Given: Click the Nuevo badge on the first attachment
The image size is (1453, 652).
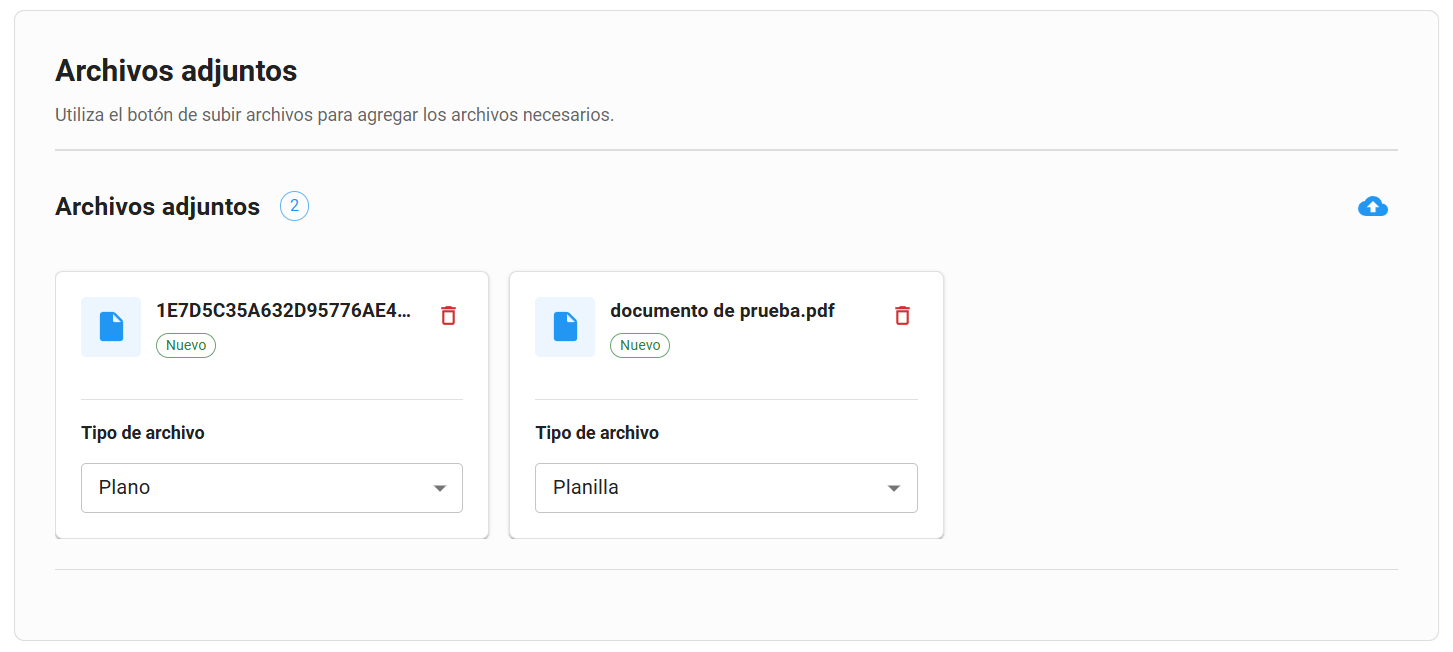Looking at the screenshot, I should click(x=186, y=345).
